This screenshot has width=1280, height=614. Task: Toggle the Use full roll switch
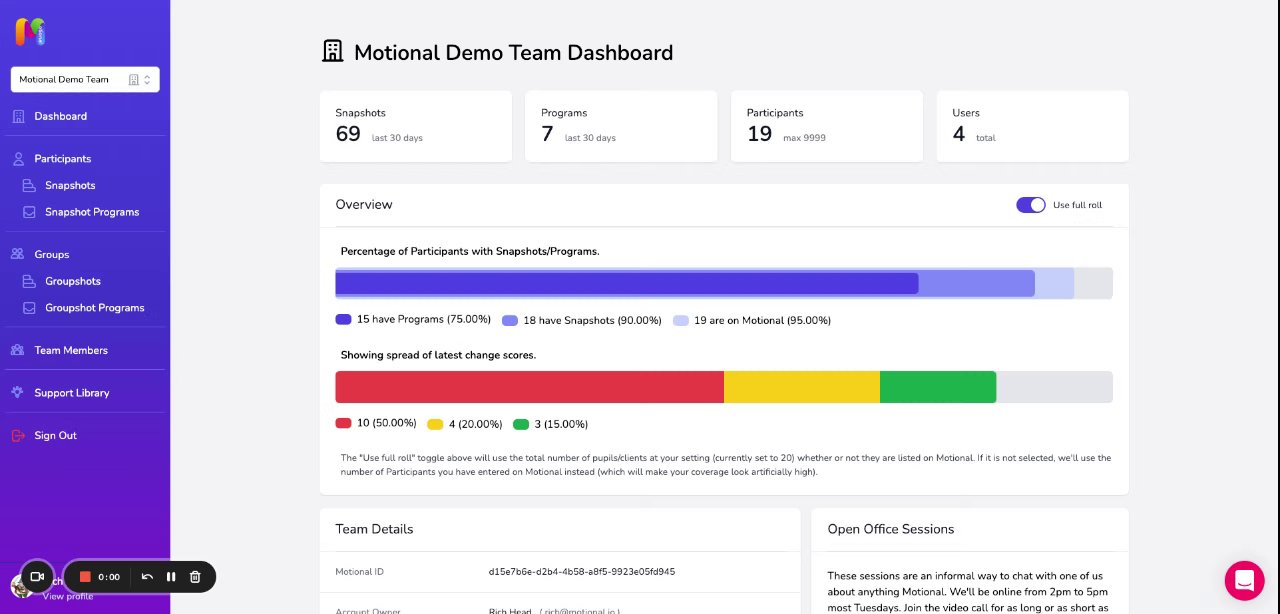[x=1031, y=205]
